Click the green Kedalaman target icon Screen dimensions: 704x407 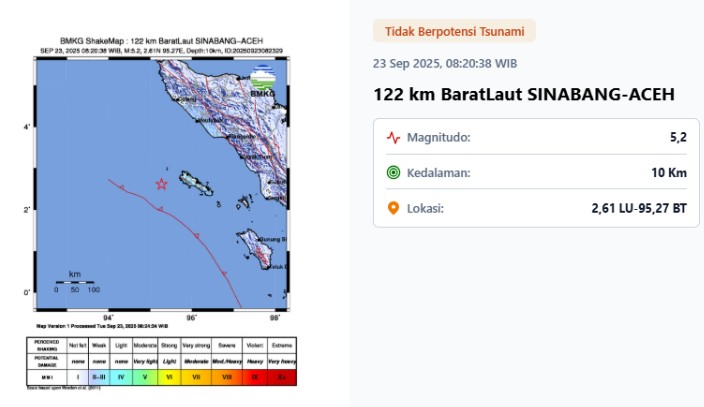tap(393, 173)
